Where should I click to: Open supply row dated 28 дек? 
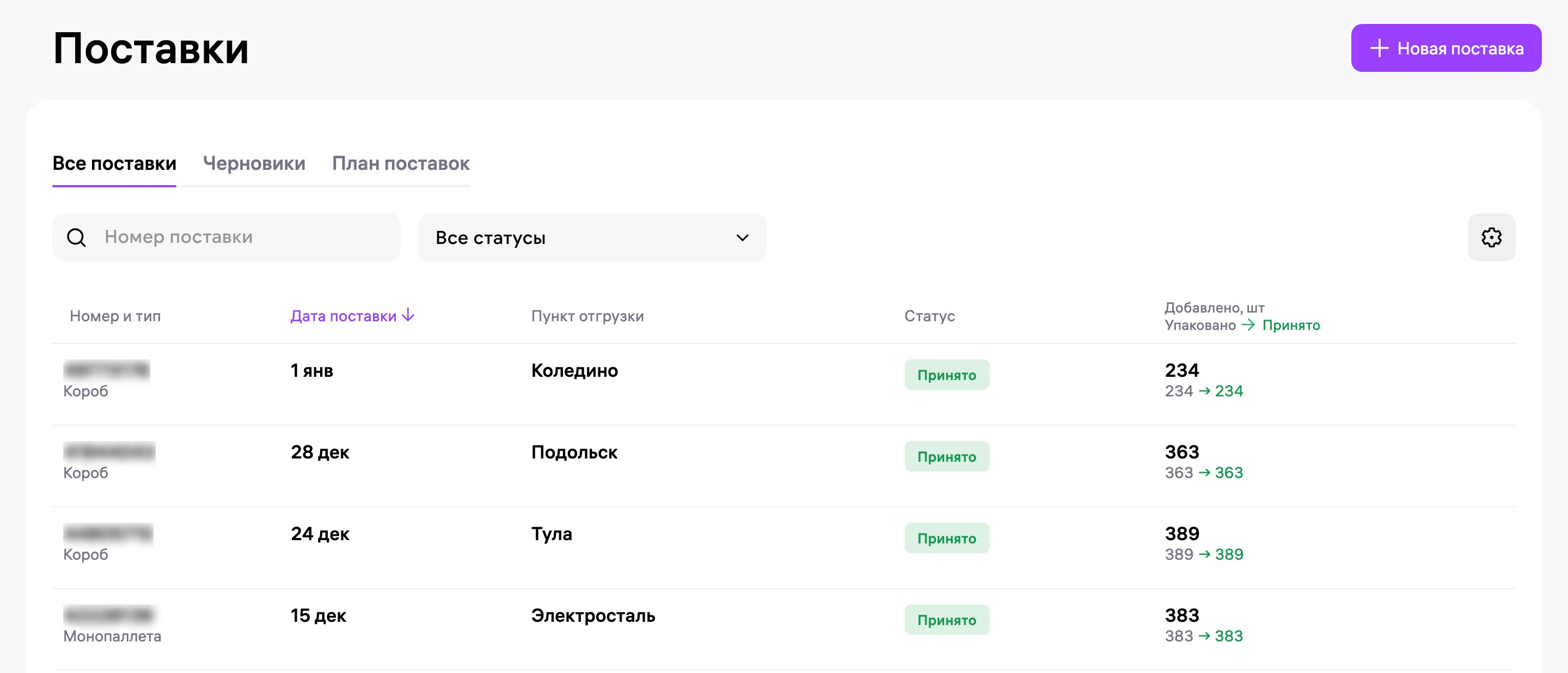tap(783, 466)
